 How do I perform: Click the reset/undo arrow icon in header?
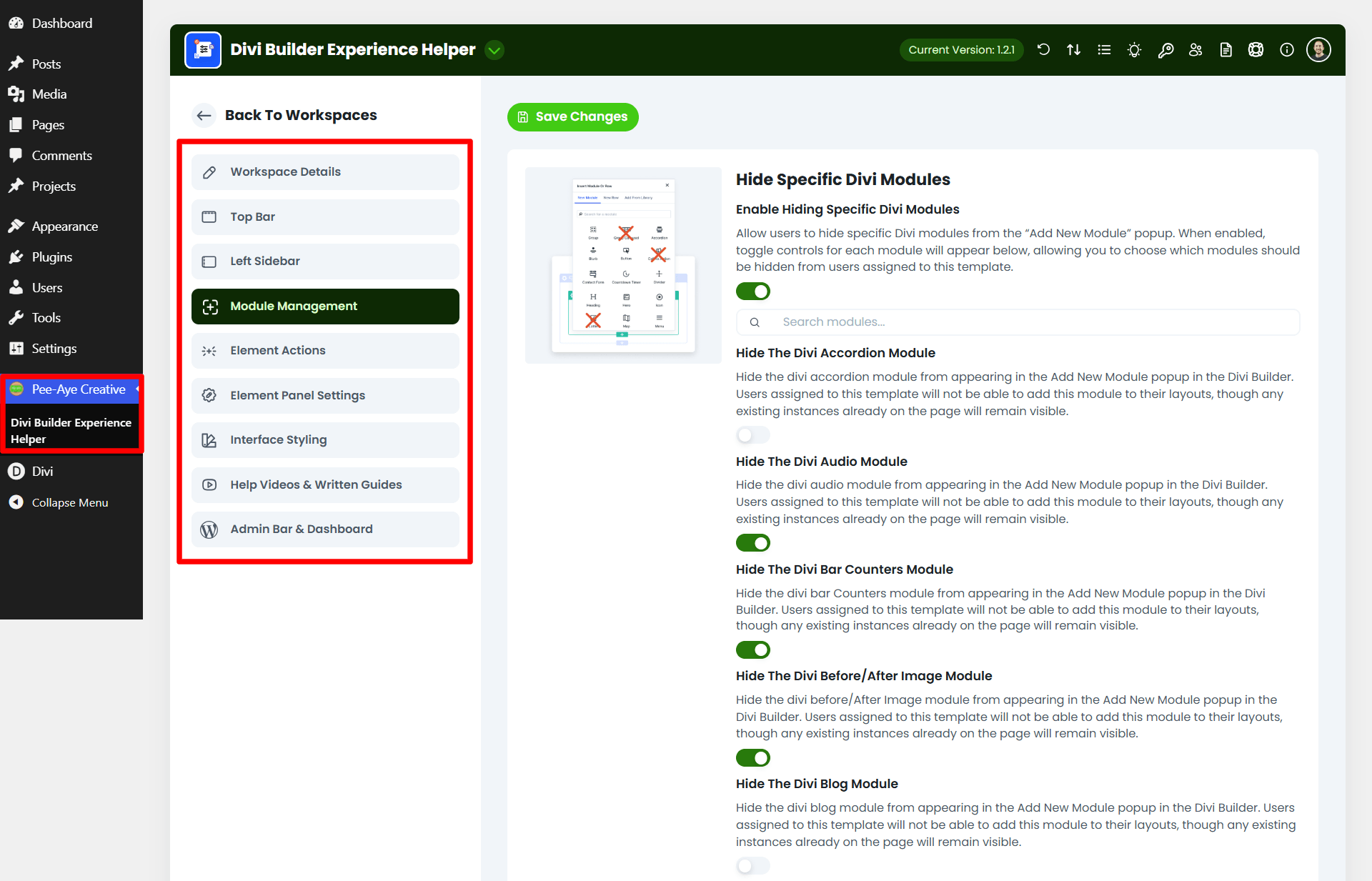(1043, 50)
